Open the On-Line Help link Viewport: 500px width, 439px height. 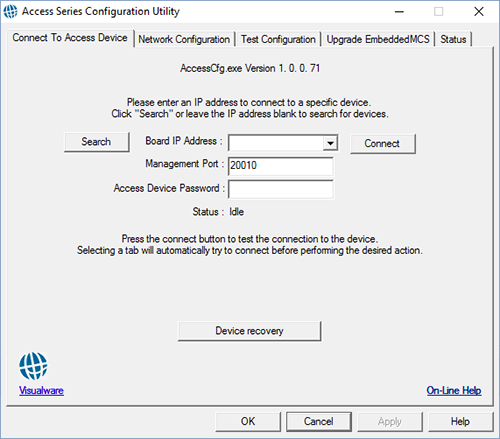454,390
